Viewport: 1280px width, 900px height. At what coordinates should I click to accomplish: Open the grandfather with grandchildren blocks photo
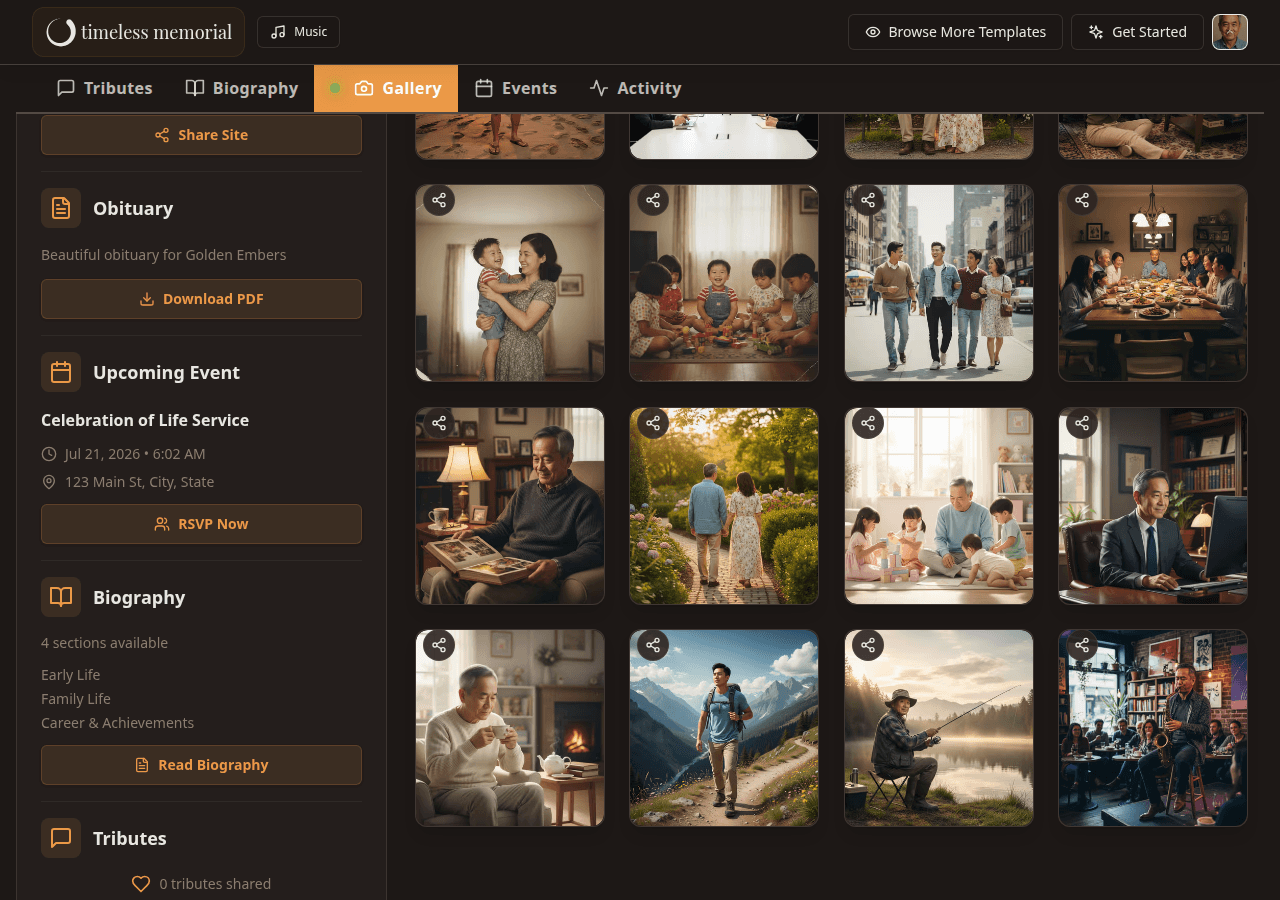pyautogui.click(x=939, y=506)
